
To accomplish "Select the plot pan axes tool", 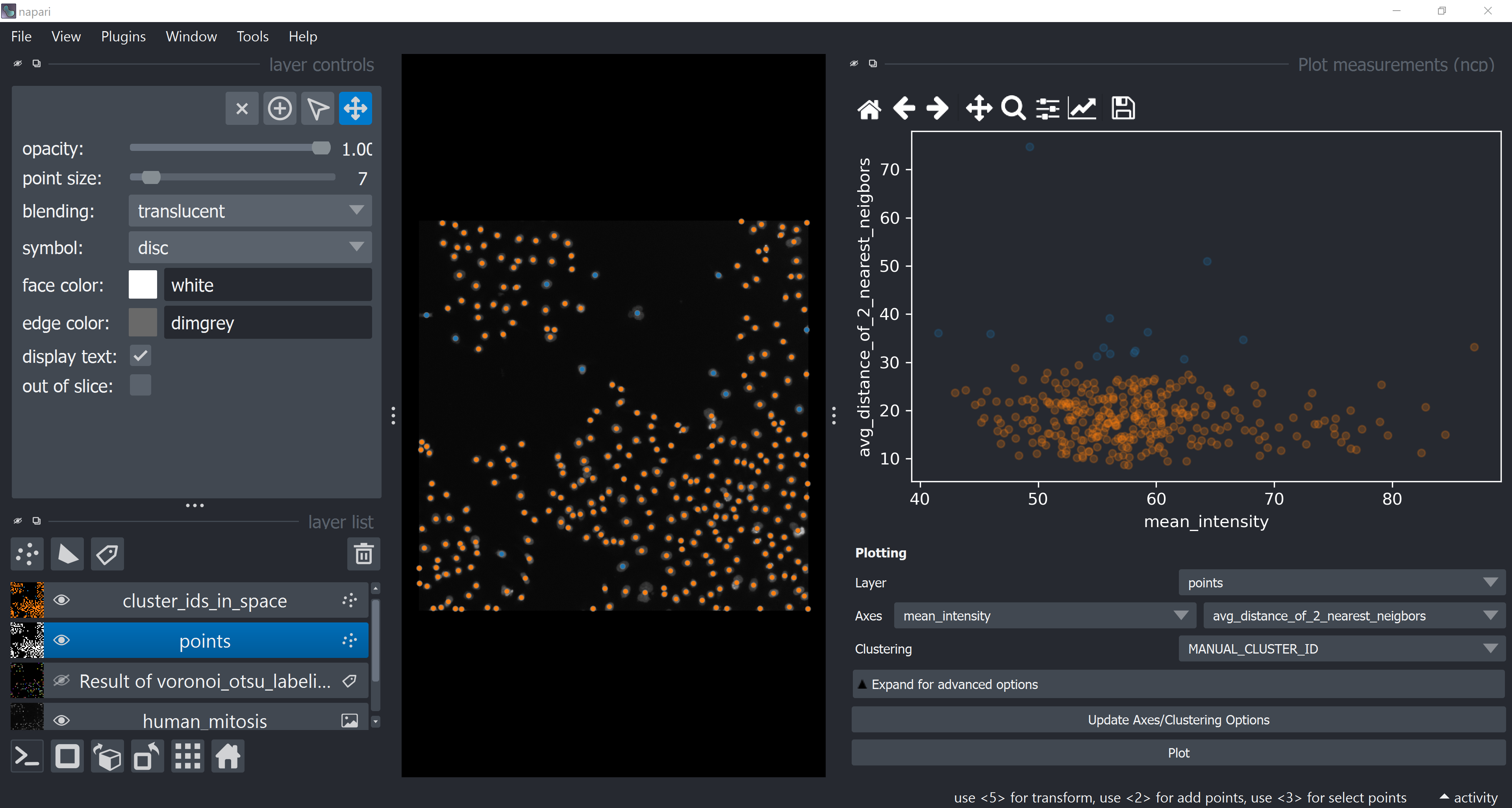I will pyautogui.click(x=979, y=109).
